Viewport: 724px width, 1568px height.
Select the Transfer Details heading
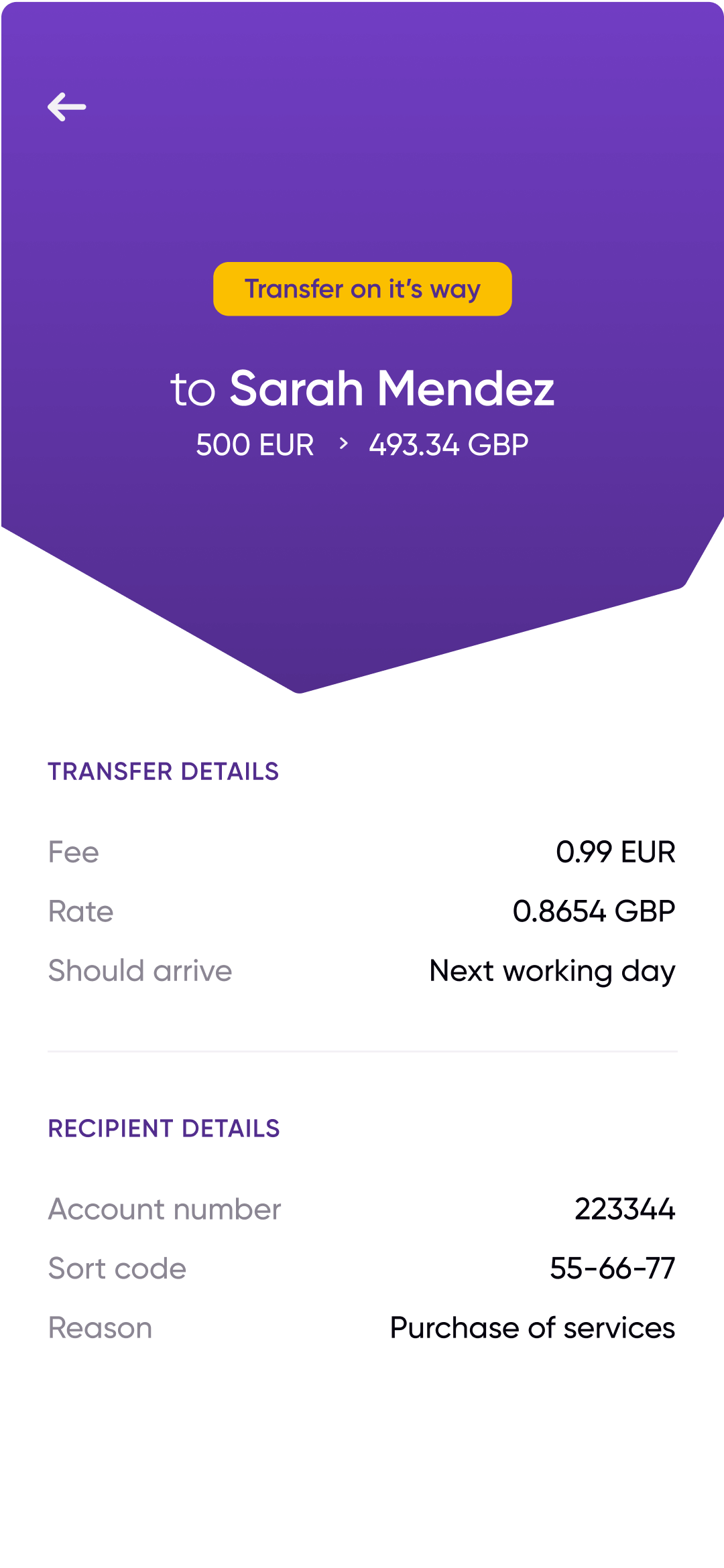(x=163, y=772)
